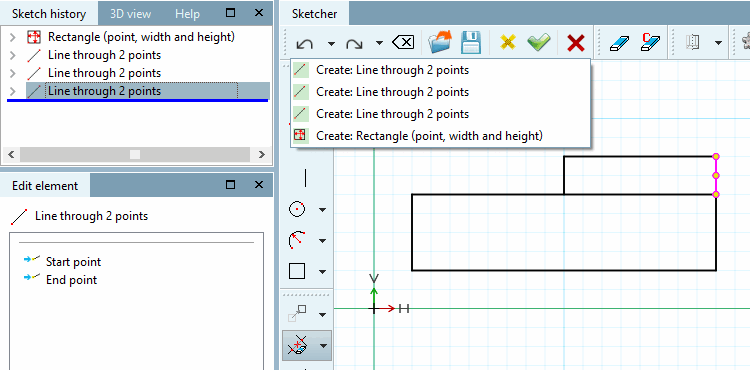
Task: Select the arc drawing tool
Action: pyautogui.click(x=297, y=240)
